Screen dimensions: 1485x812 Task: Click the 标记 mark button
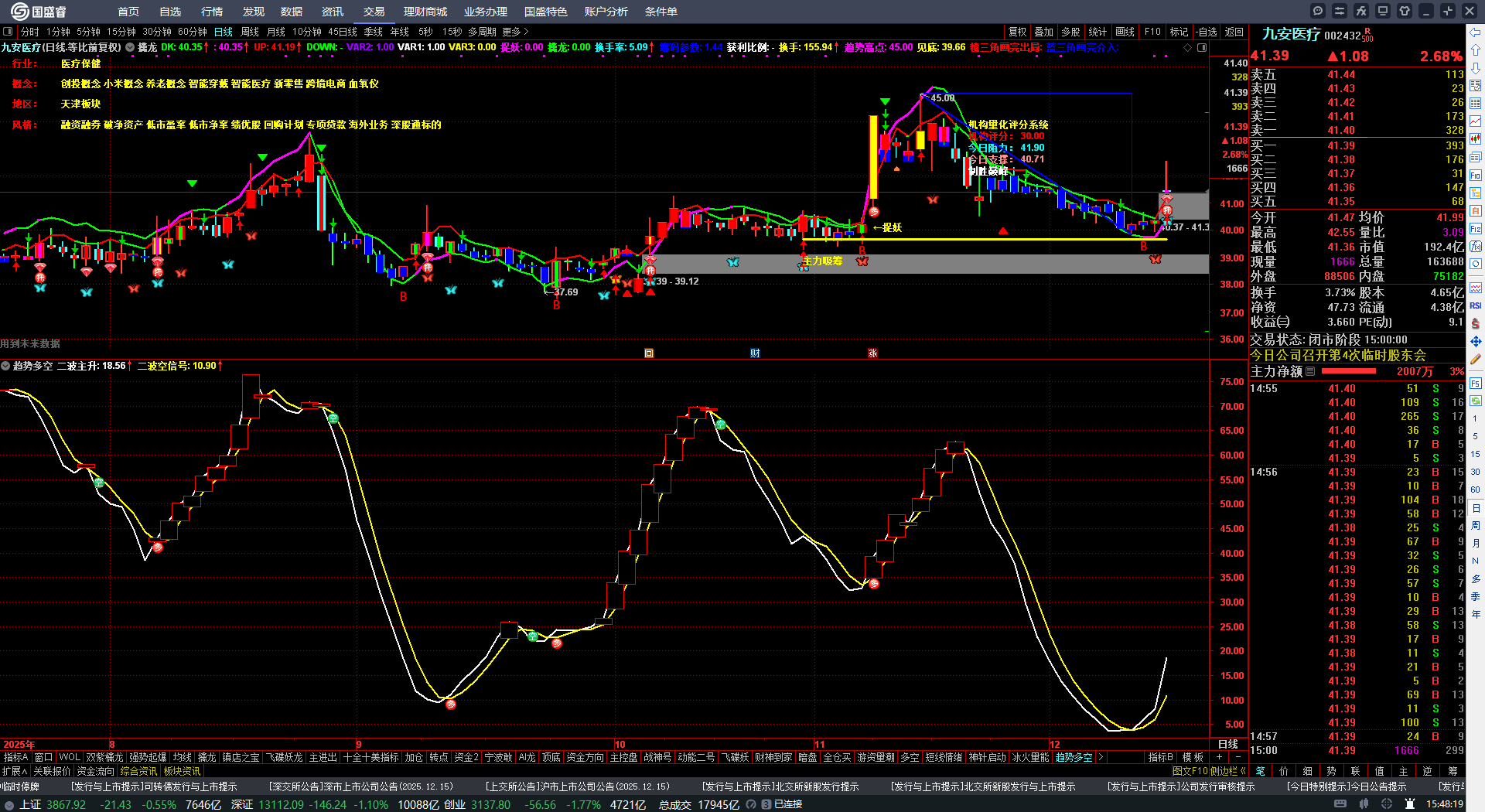click(x=1179, y=32)
